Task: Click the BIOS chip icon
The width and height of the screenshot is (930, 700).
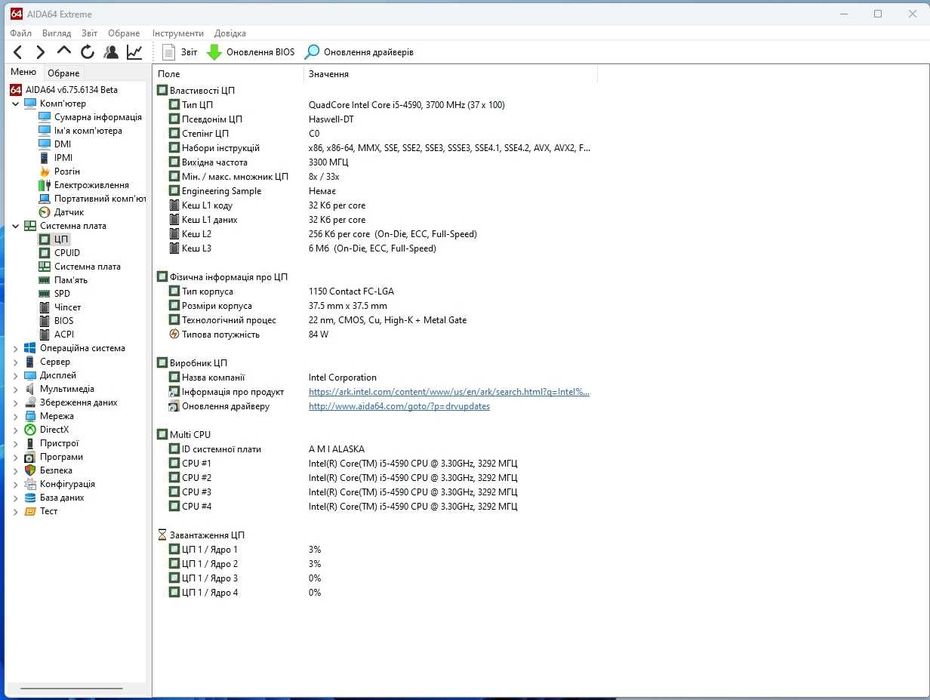Action: pos(44,321)
